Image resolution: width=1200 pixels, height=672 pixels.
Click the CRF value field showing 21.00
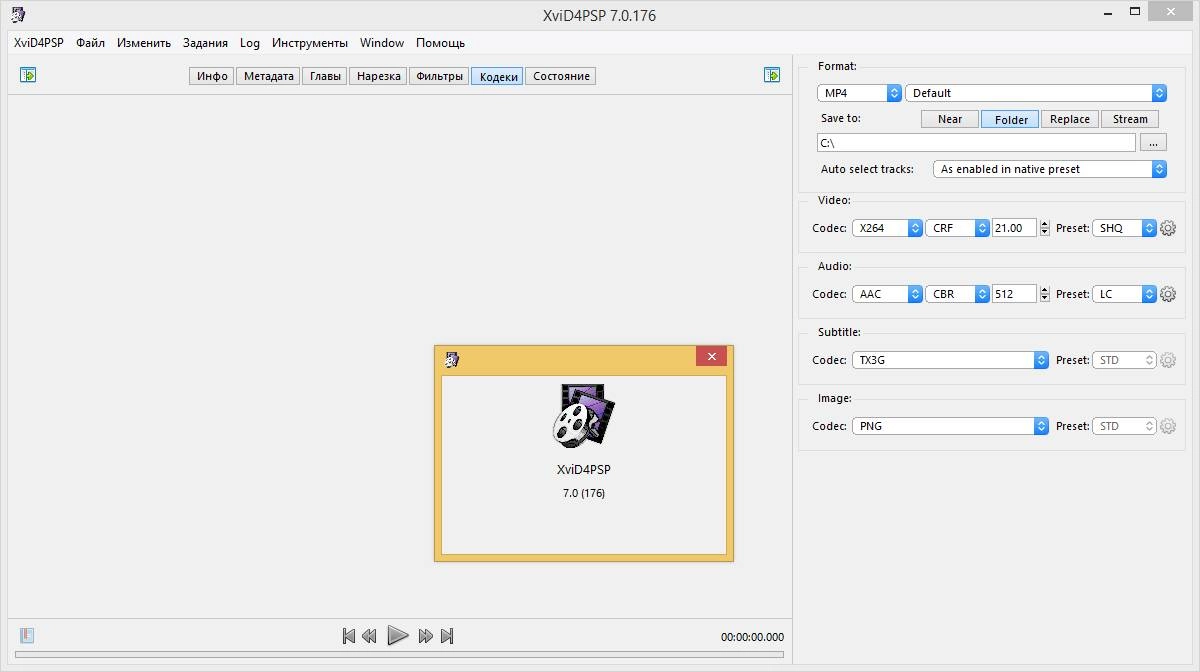point(1015,228)
